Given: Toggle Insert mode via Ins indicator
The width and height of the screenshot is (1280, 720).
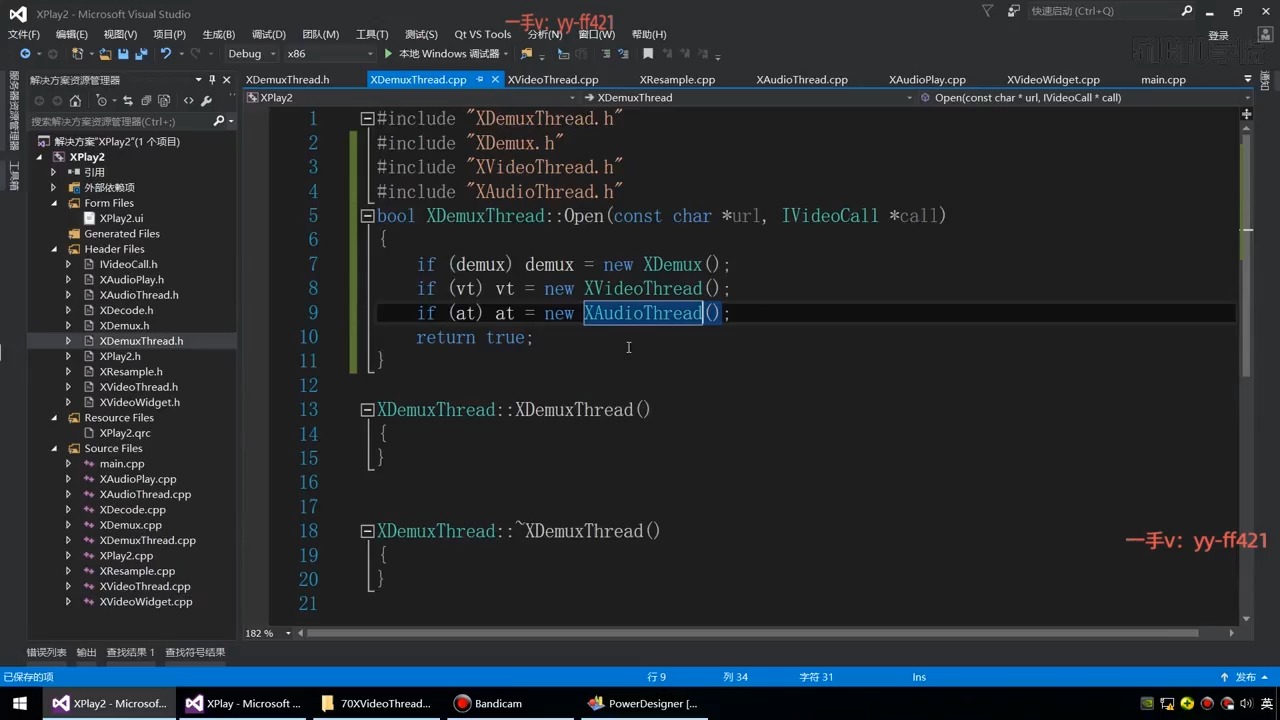Looking at the screenshot, I should [x=918, y=677].
